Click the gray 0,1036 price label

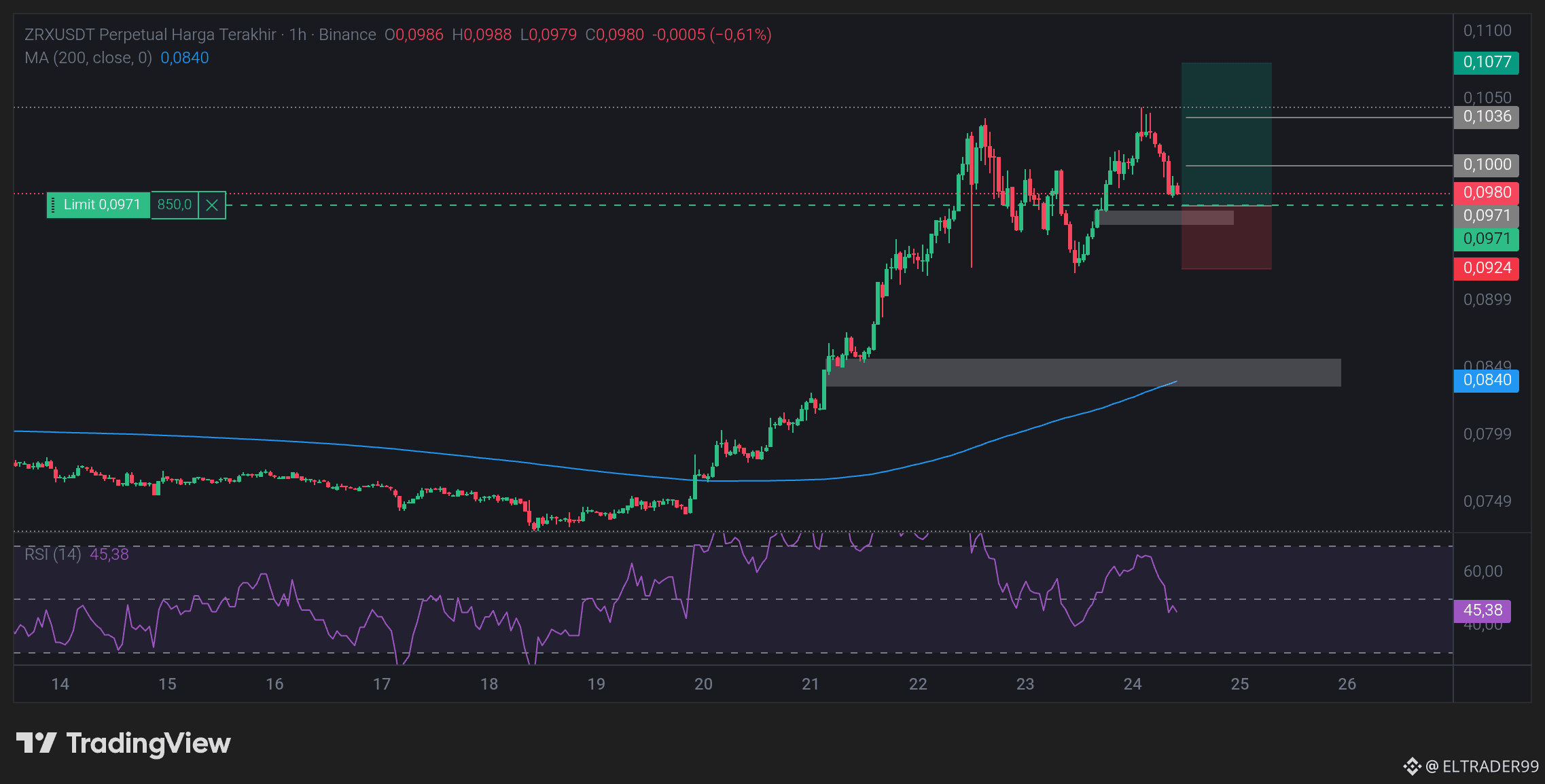[1487, 117]
